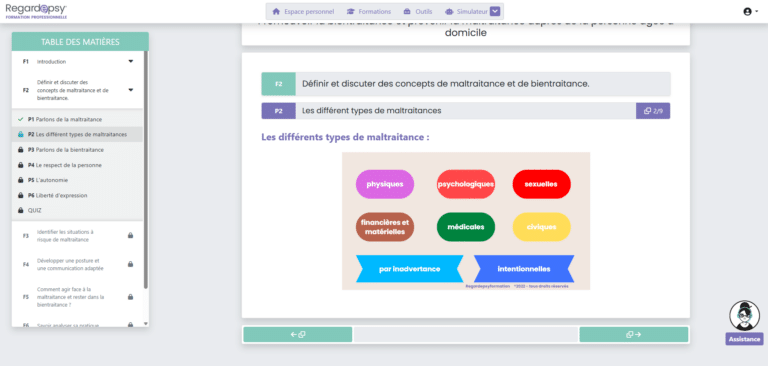Image resolution: width=768 pixels, height=366 pixels.
Task: Click the lock icon for section F5
Action: [x=130, y=296]
